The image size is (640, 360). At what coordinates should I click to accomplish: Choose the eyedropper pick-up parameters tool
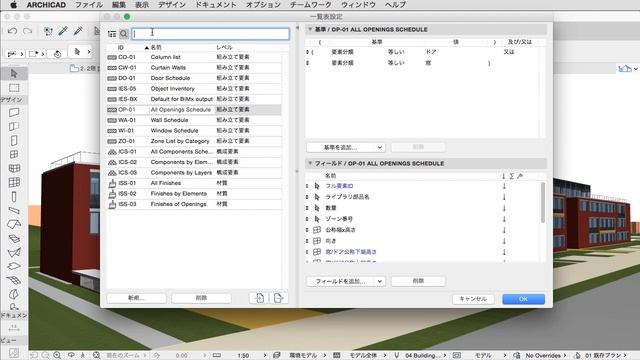coord(63,31)
